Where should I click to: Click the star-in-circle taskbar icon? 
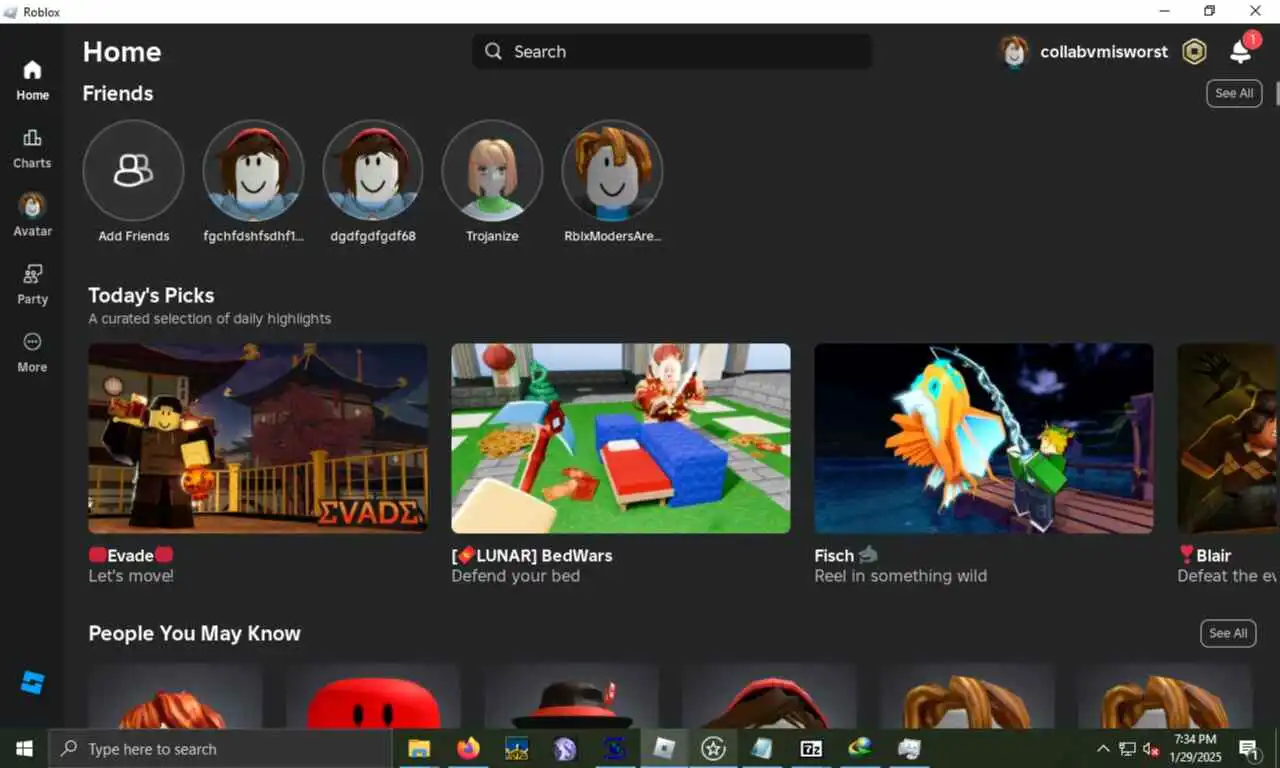(x=713, y=748)
